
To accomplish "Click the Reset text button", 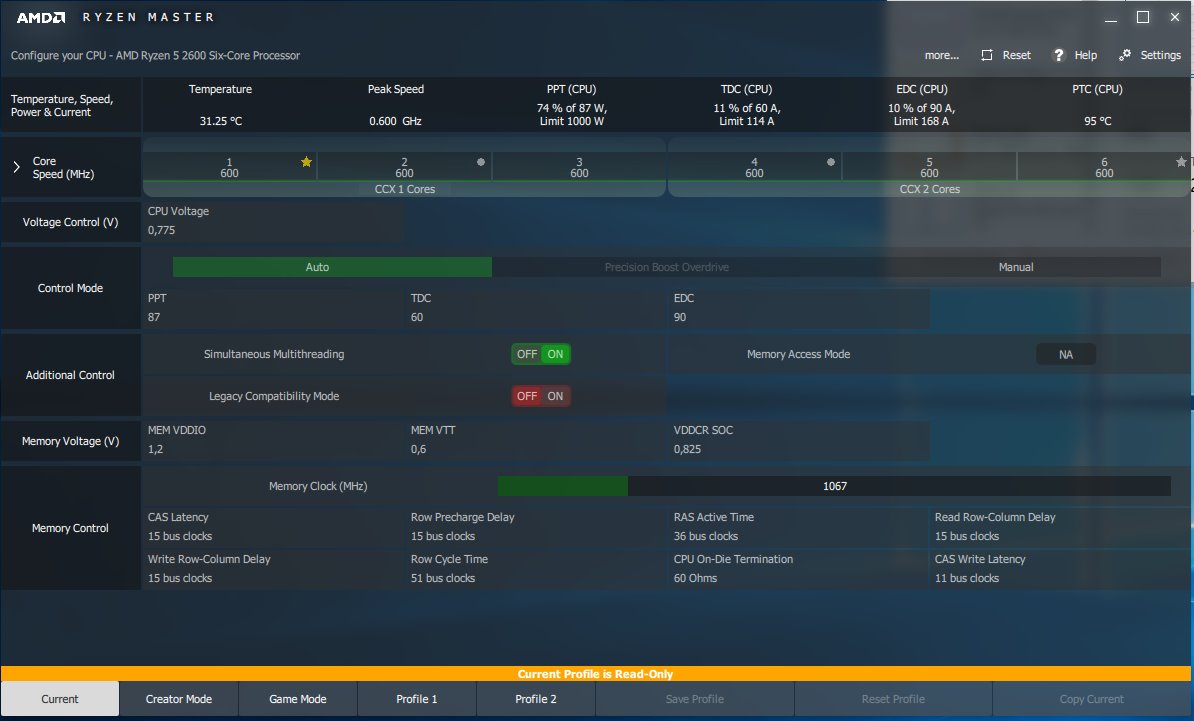I will [x=1017, y=55].
